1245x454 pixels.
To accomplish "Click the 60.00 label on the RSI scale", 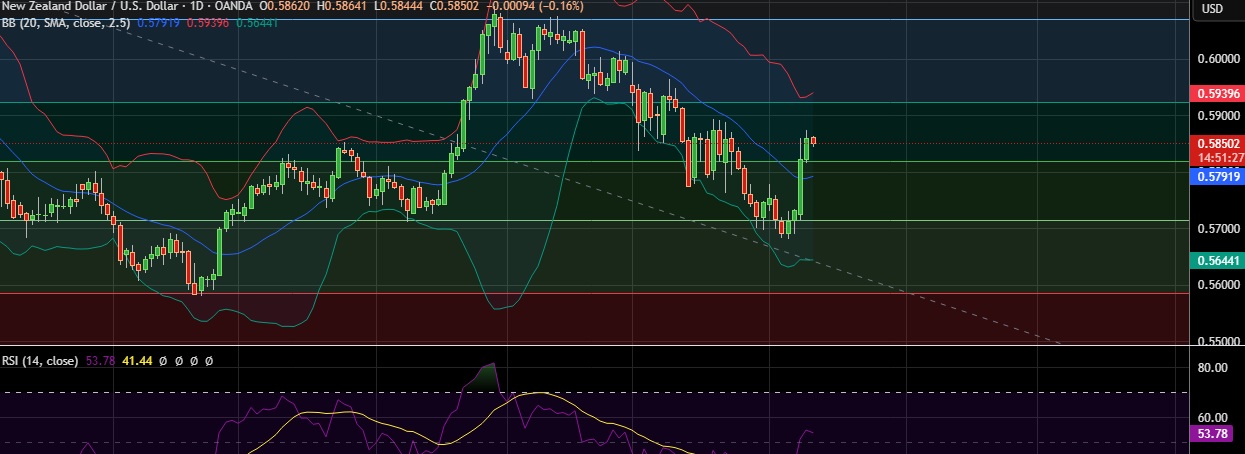I will coord(1214,418).
